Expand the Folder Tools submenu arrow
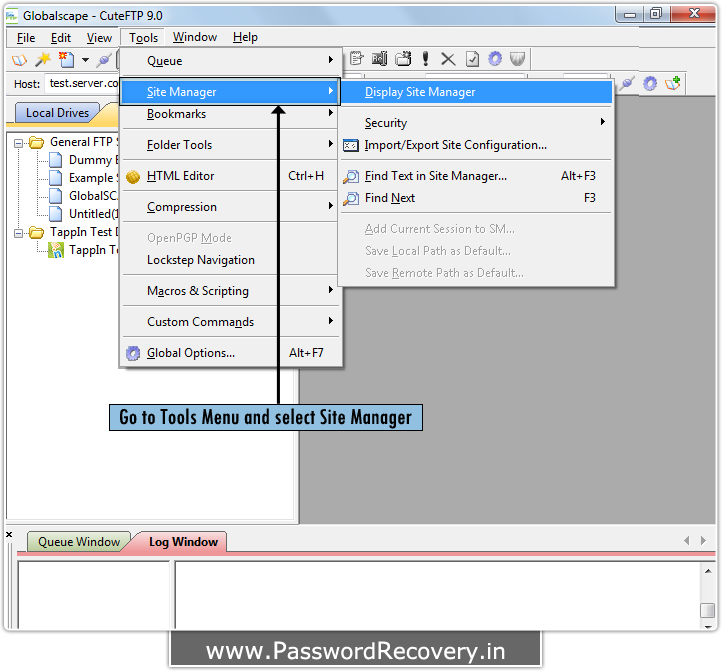This screenshot has height=671, width=722. (331, 144)
